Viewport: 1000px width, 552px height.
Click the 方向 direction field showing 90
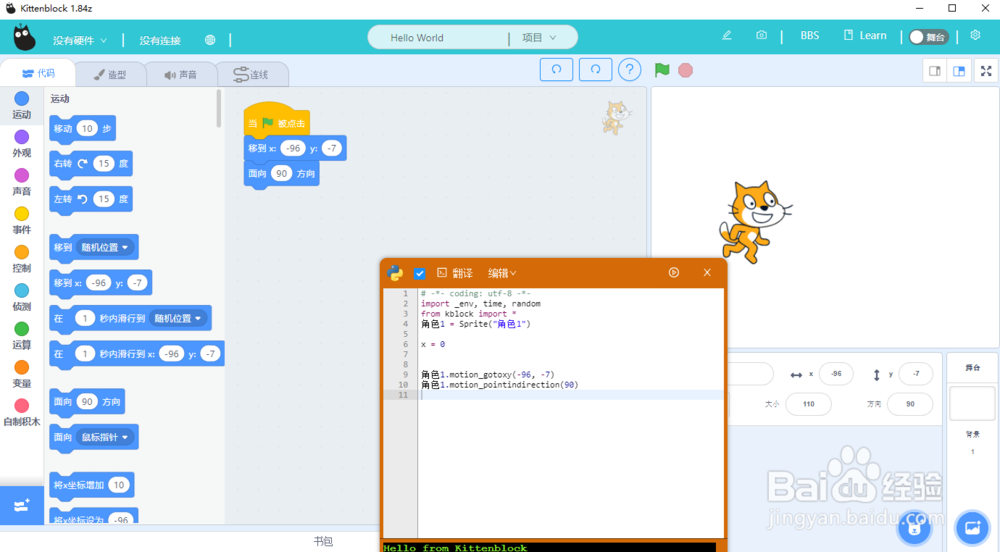point(910,404)
